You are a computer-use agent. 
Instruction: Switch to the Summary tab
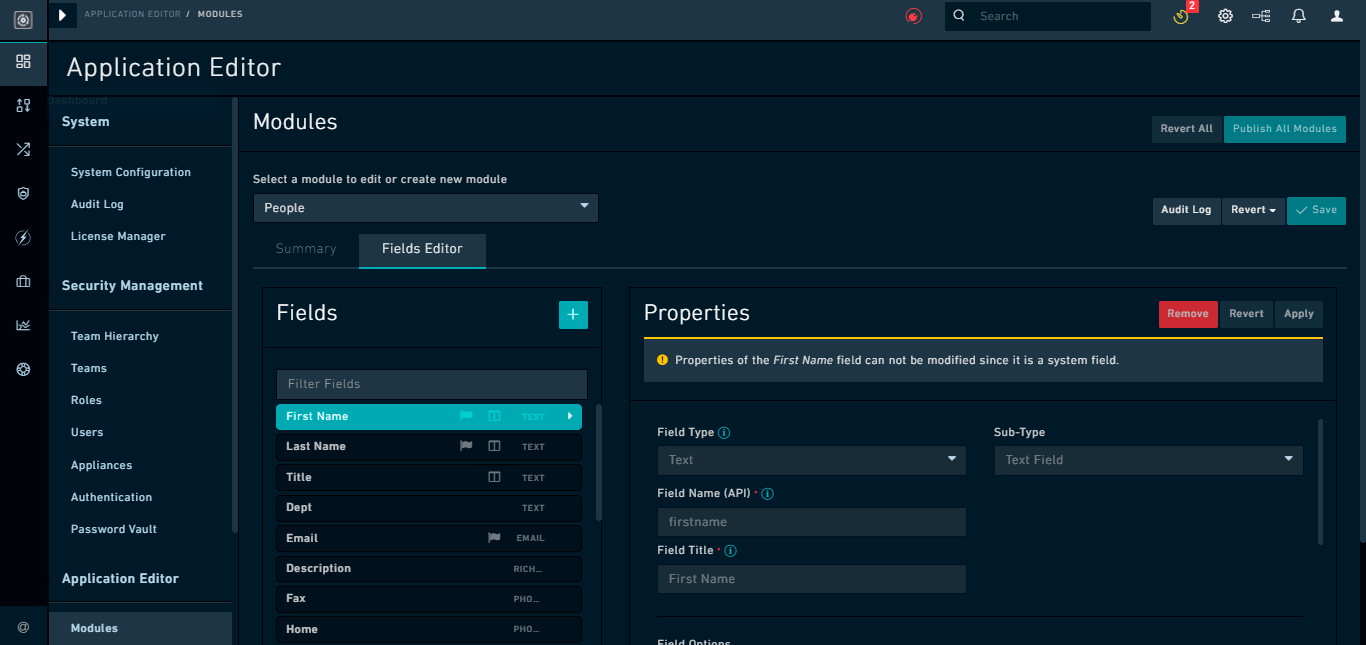pos(305,248)
